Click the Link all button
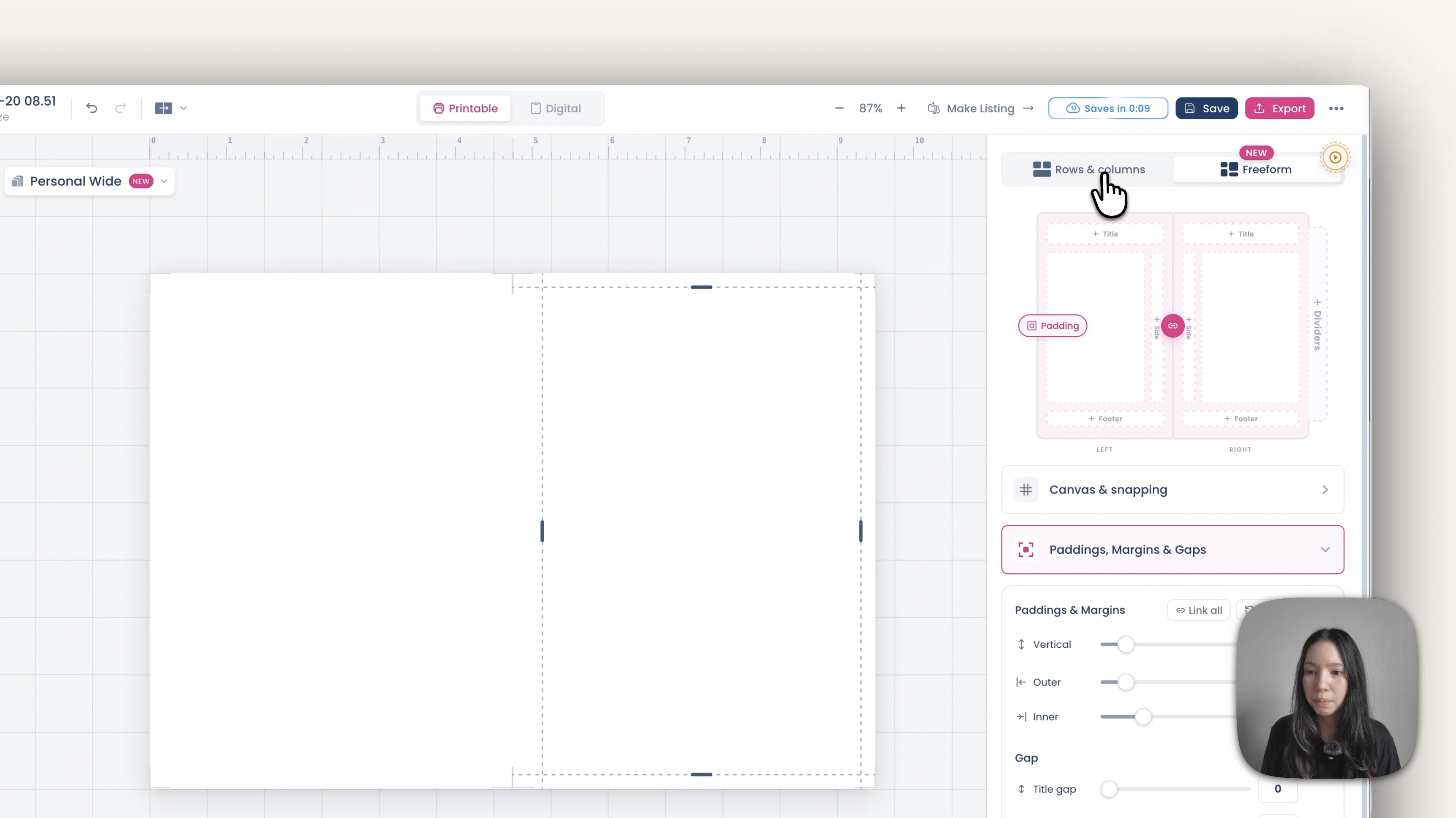The image size is (1456, 818). [x=1199, y=610]
